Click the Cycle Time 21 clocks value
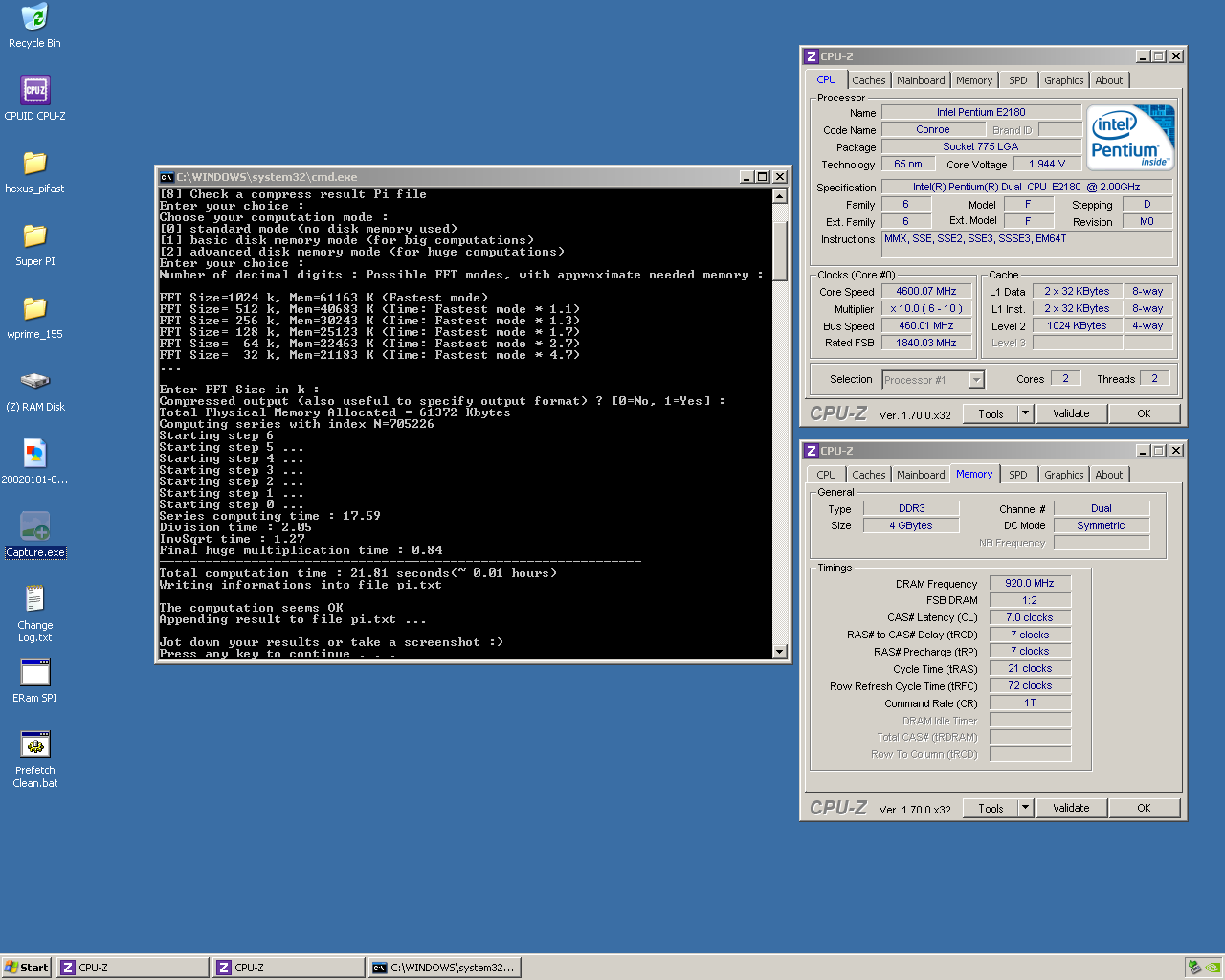Screen dimensions: 1225x980 click(x=1030, y=668)
